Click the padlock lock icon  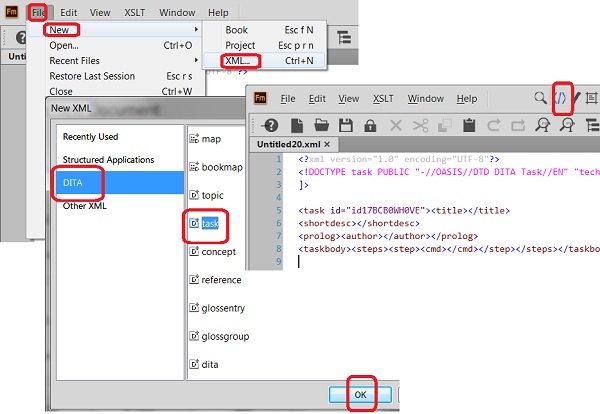click(370, 125)
